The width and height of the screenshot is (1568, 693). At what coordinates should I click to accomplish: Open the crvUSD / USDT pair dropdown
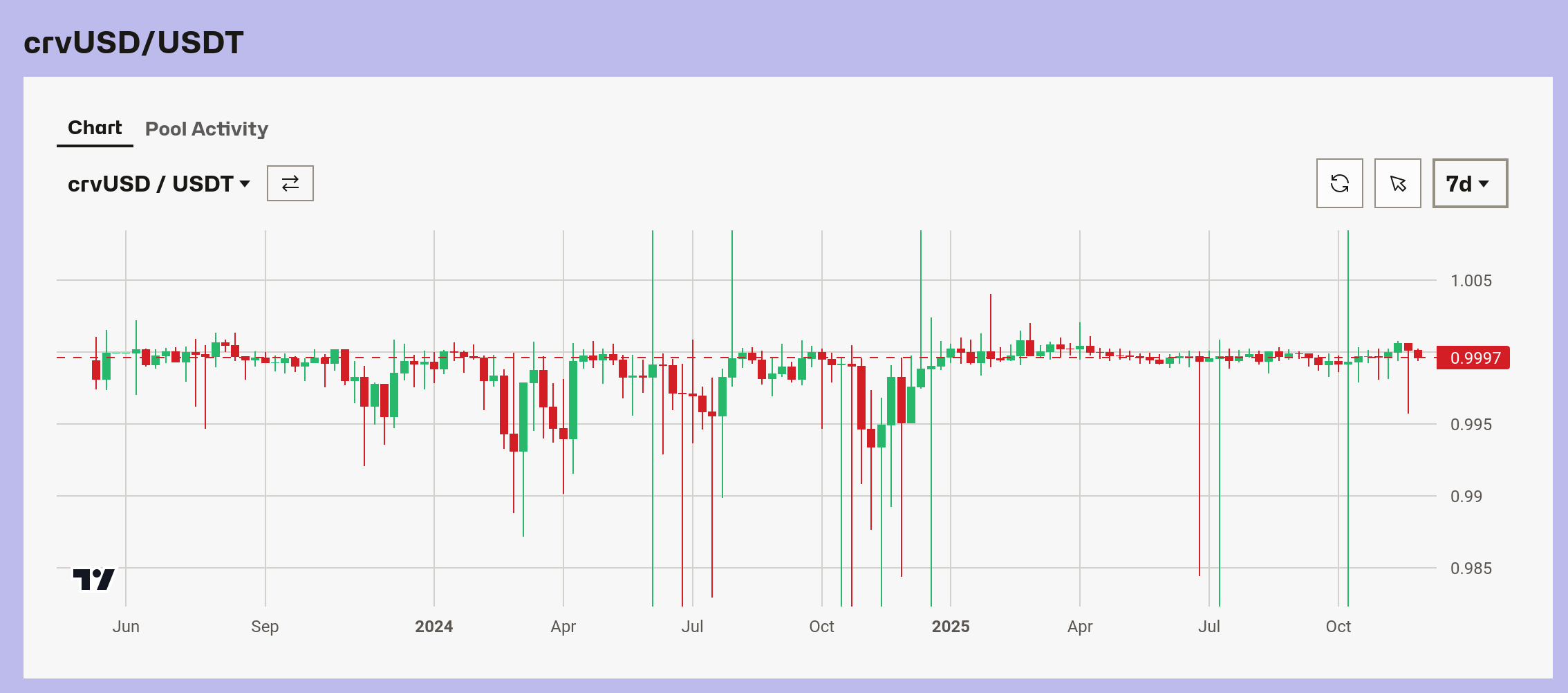click(x=158, y=184)
